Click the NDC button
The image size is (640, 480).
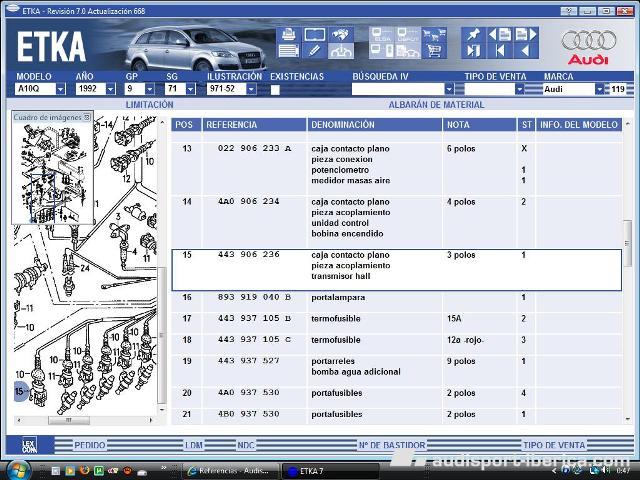click(246, 445)
